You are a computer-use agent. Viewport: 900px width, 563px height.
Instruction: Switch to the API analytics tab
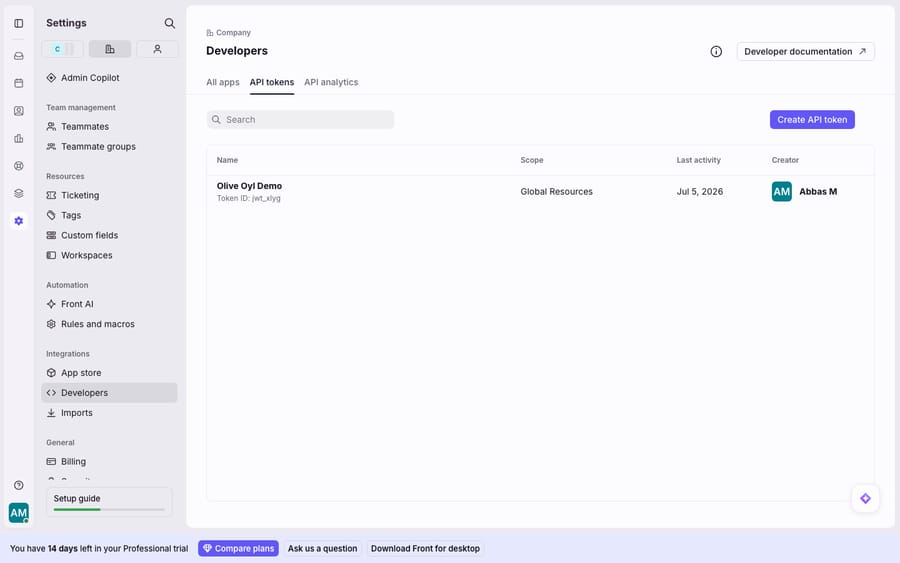point(331,82)
